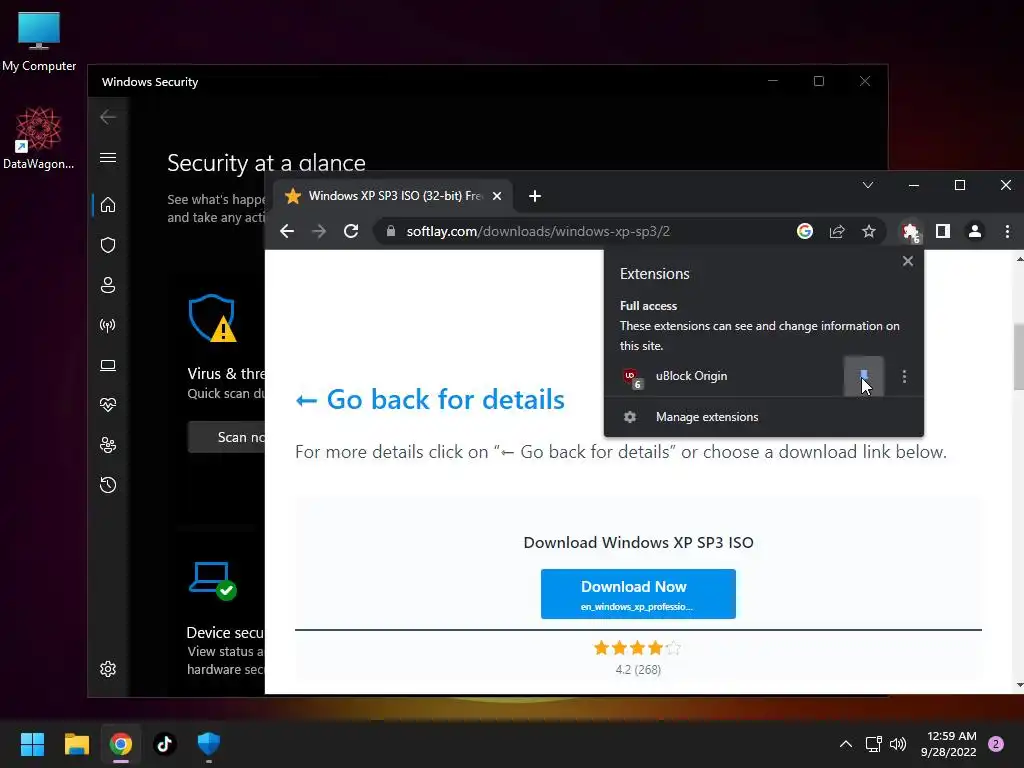The image size is (1024, 768).
Task: View site information lock icon
Action: tap(391, 231)
